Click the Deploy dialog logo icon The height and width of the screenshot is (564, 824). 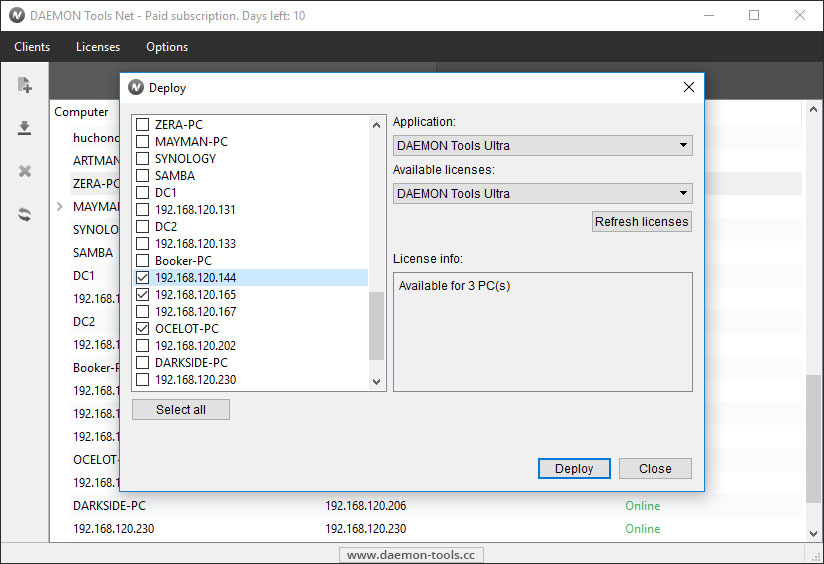click(x=136, y=87)
